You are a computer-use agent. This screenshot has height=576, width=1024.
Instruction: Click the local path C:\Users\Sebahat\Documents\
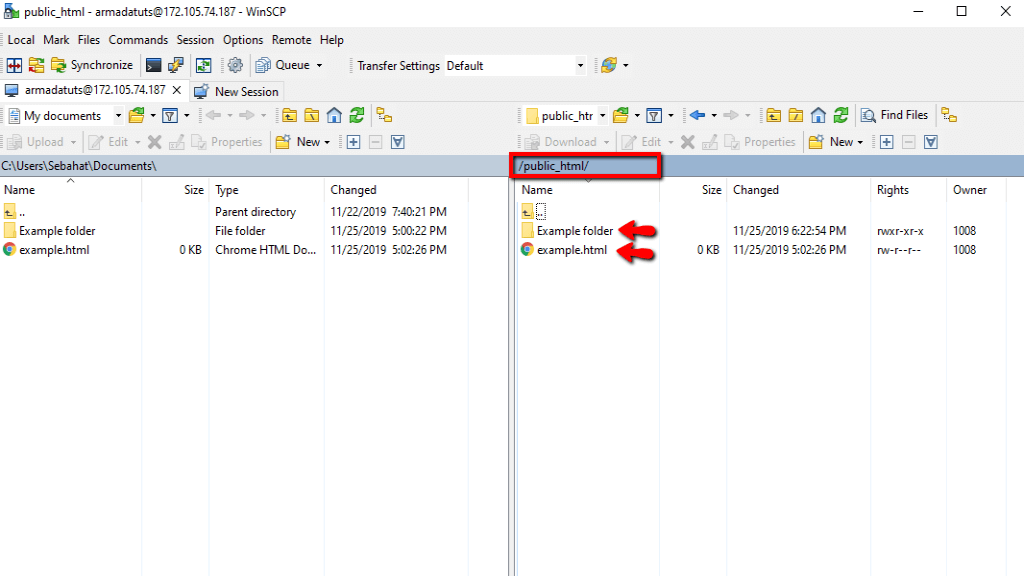point(78,166)
